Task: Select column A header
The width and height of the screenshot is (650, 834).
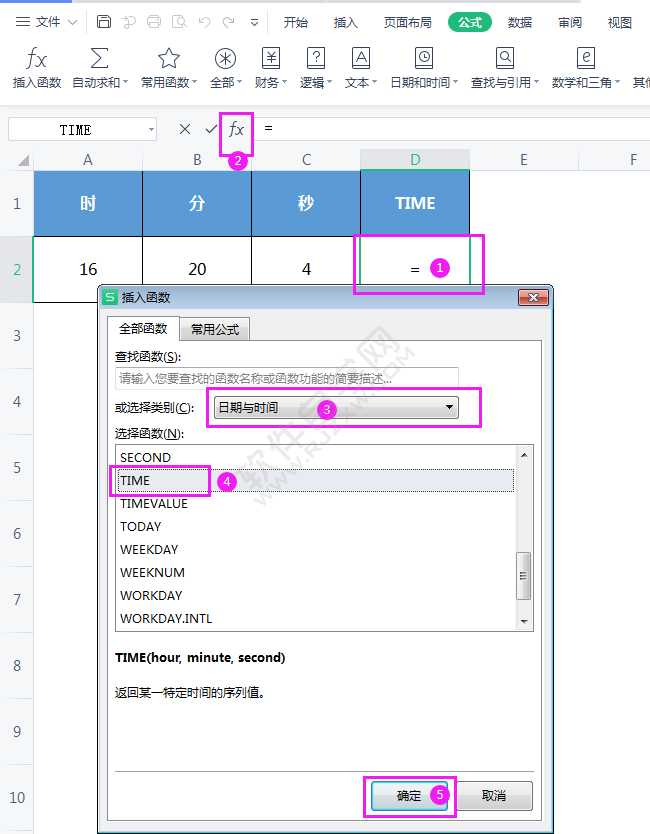Action: click(88, 160)
